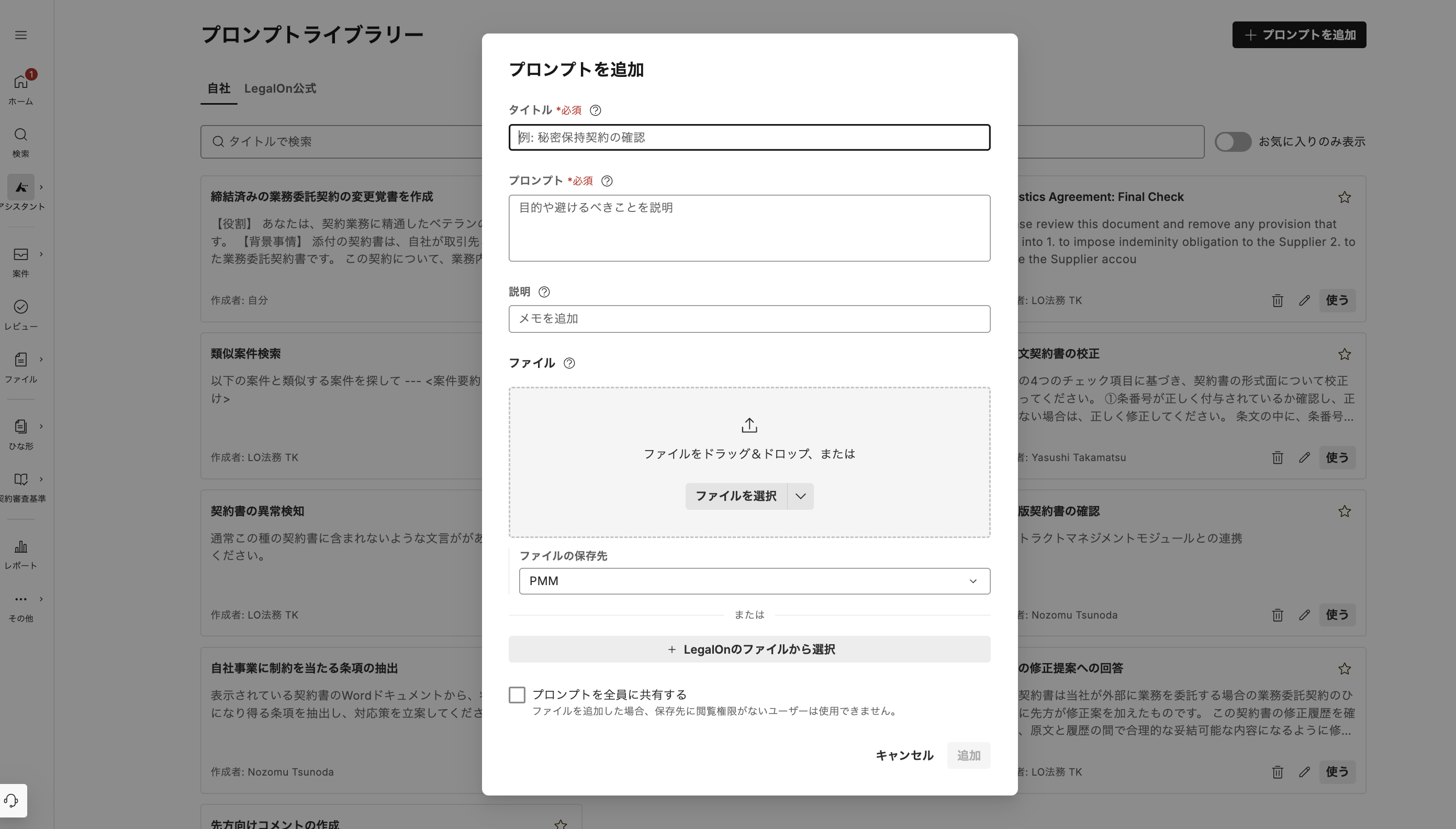Open the support headset widget
This screenshot has width=1456, height=829.
click(x=12, y=801)
